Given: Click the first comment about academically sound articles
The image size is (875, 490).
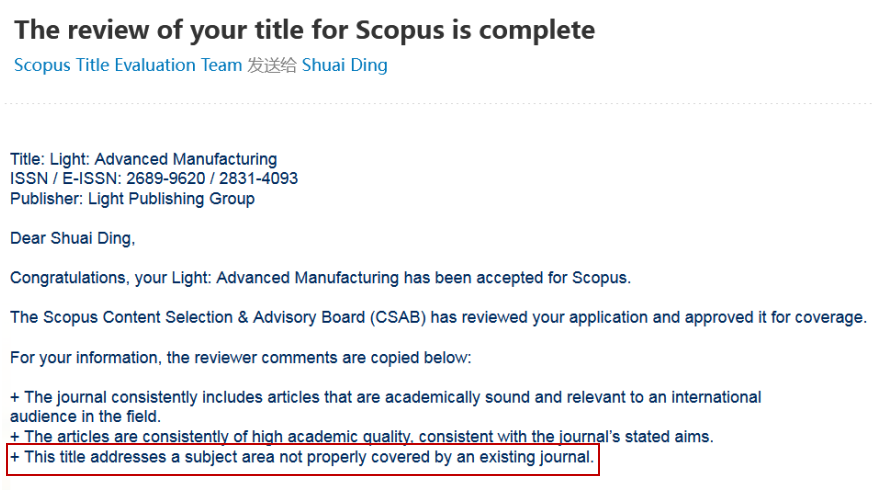Looking at the screenshot, I should point(385,397).
